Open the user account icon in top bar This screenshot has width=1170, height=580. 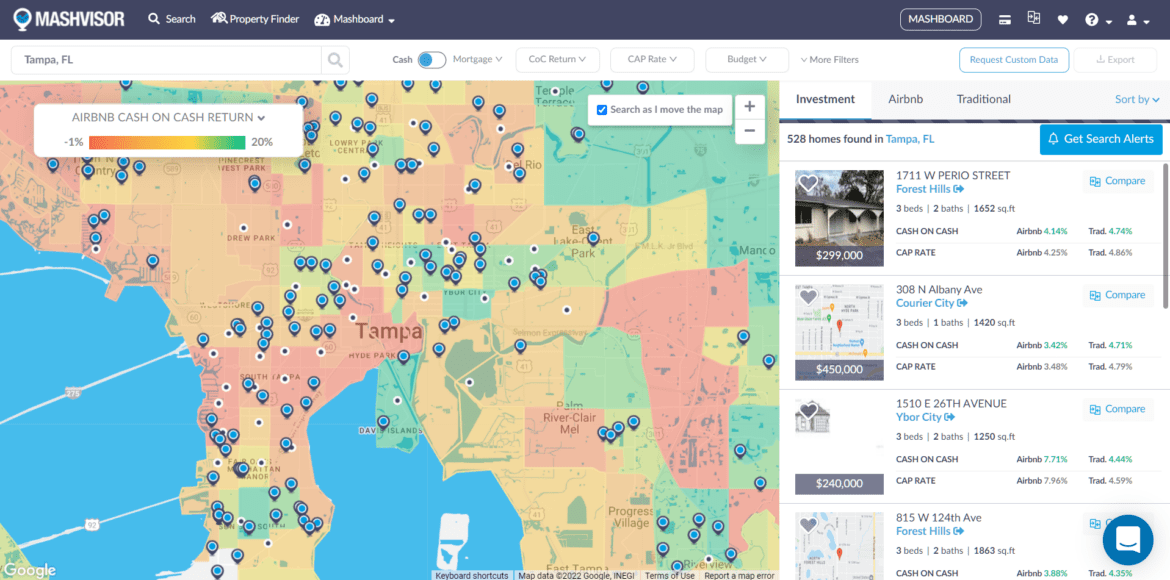coord(1132,19)
